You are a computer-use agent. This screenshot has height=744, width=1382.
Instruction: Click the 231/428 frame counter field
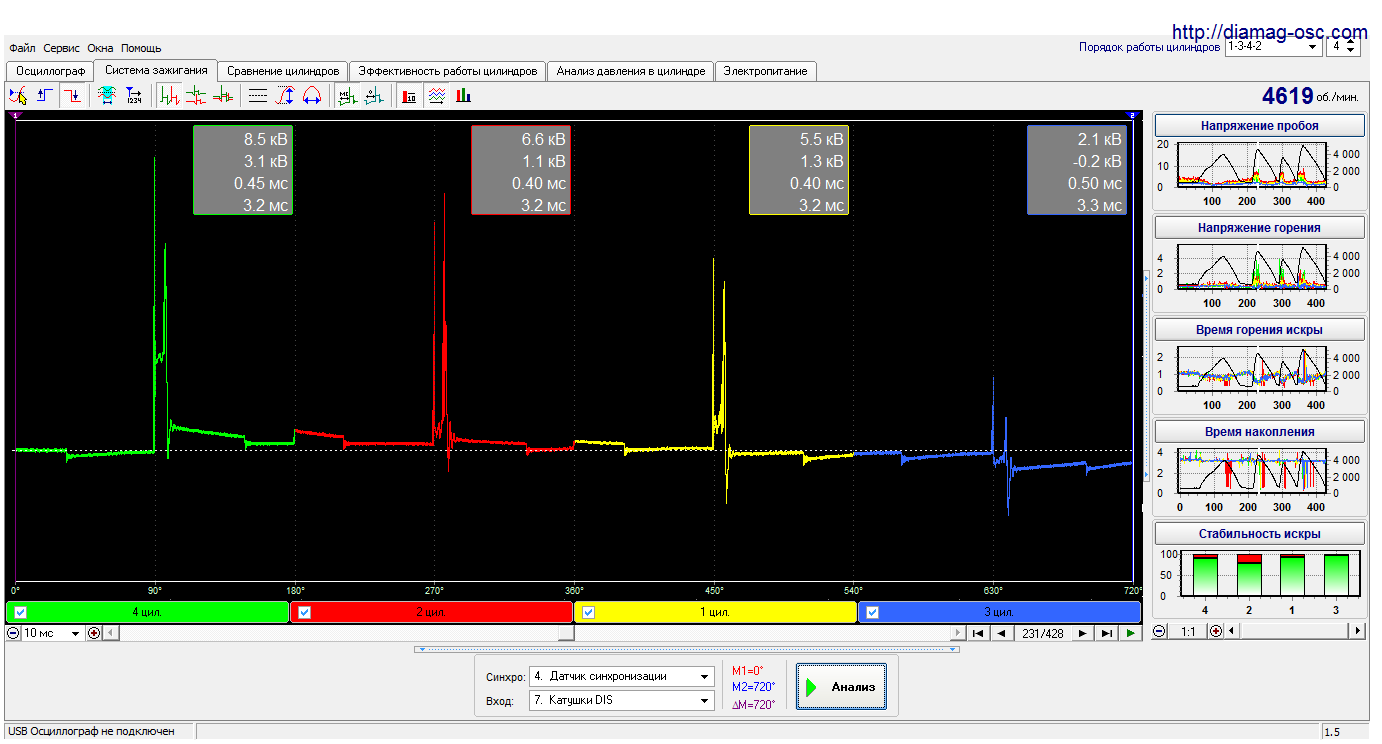(x=1041, y=633)
